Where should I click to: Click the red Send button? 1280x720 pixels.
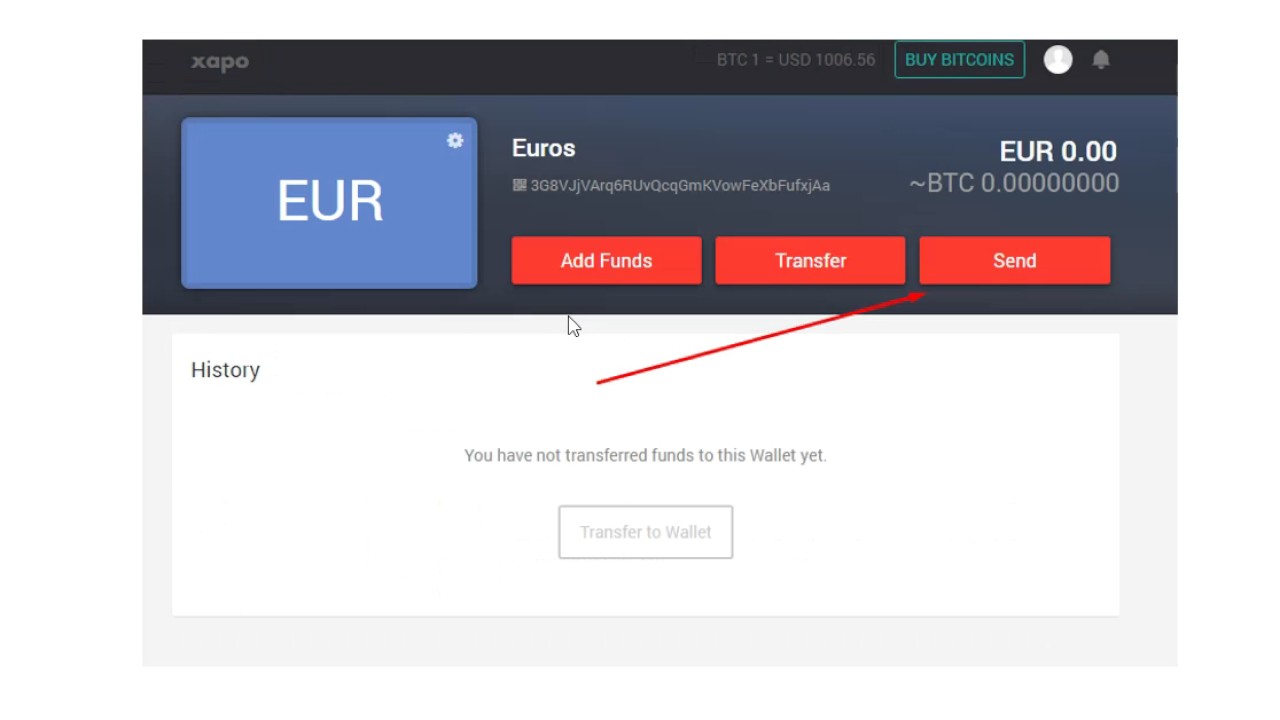point(1014,260)
